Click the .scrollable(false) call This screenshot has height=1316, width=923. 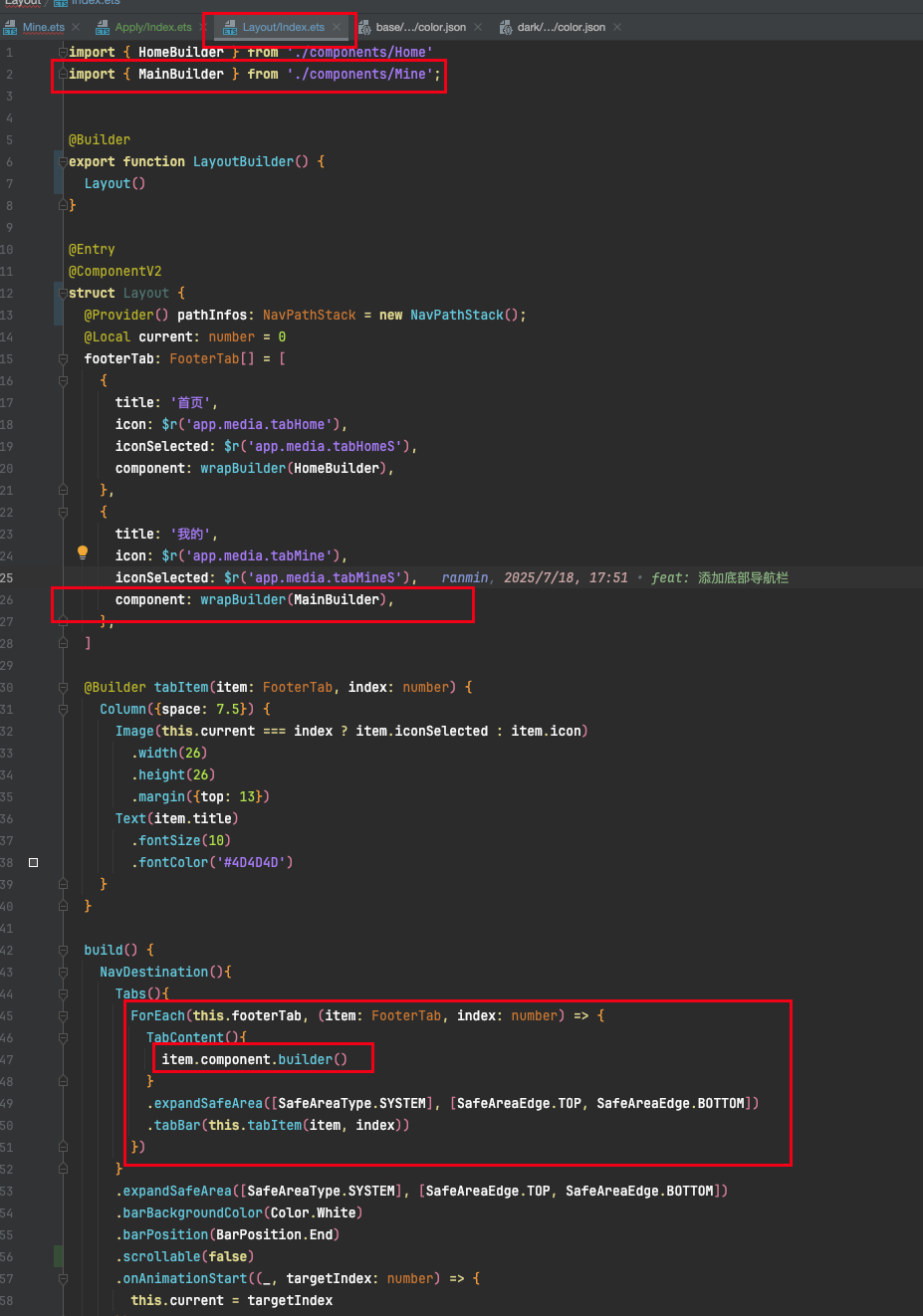click(185, 1256)
